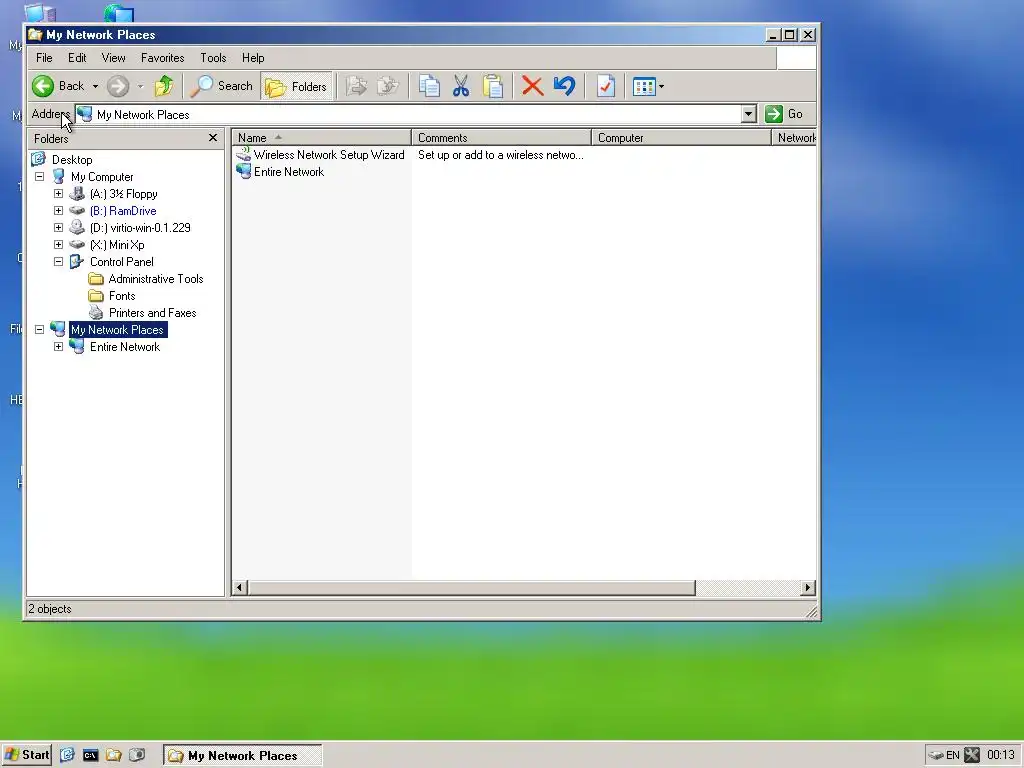Image resolution: width=1024 pixels, height=768 pixels.
Task: Open the Favorites menu
Action: [x=163, y=58]
